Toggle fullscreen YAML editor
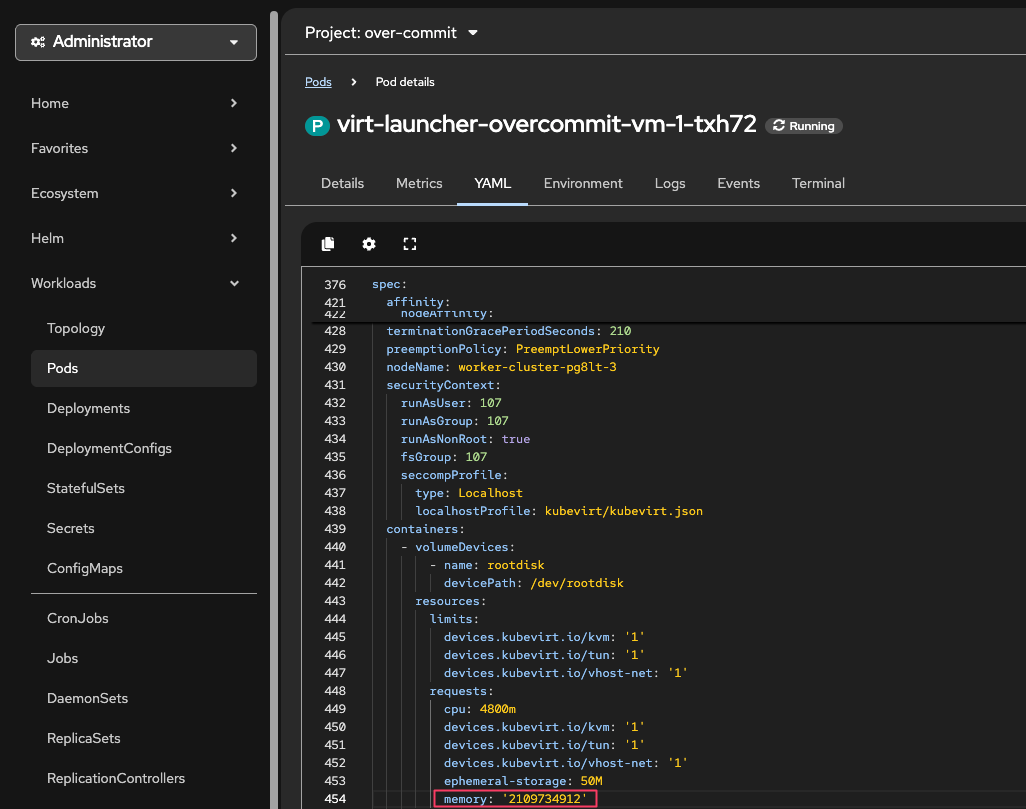 [409, 244]
